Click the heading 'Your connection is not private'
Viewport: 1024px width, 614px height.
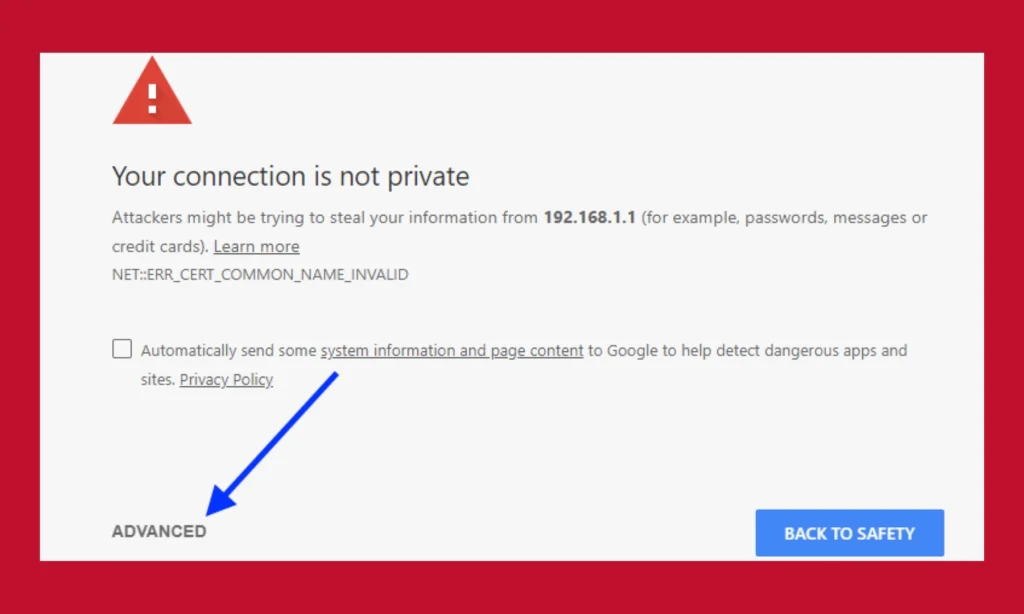click(290, 176)
